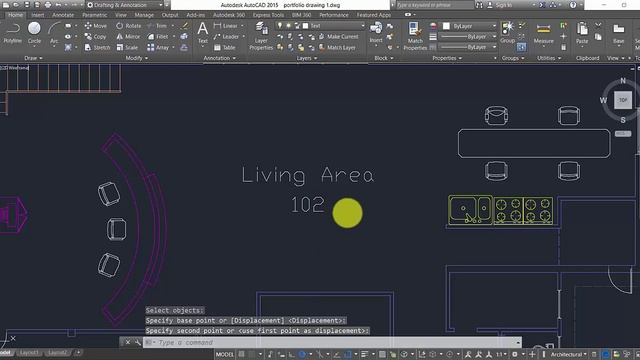Click the Array tool
The height and width of the screenshot is (360, 640).
(x=158, y=48)
